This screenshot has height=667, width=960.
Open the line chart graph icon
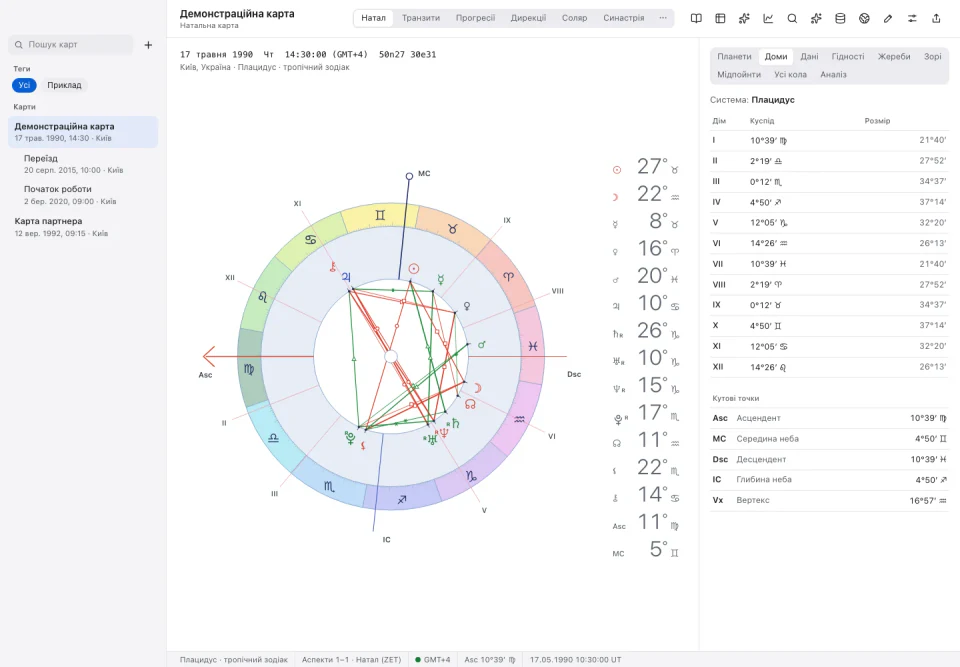(x=768, y=18)
